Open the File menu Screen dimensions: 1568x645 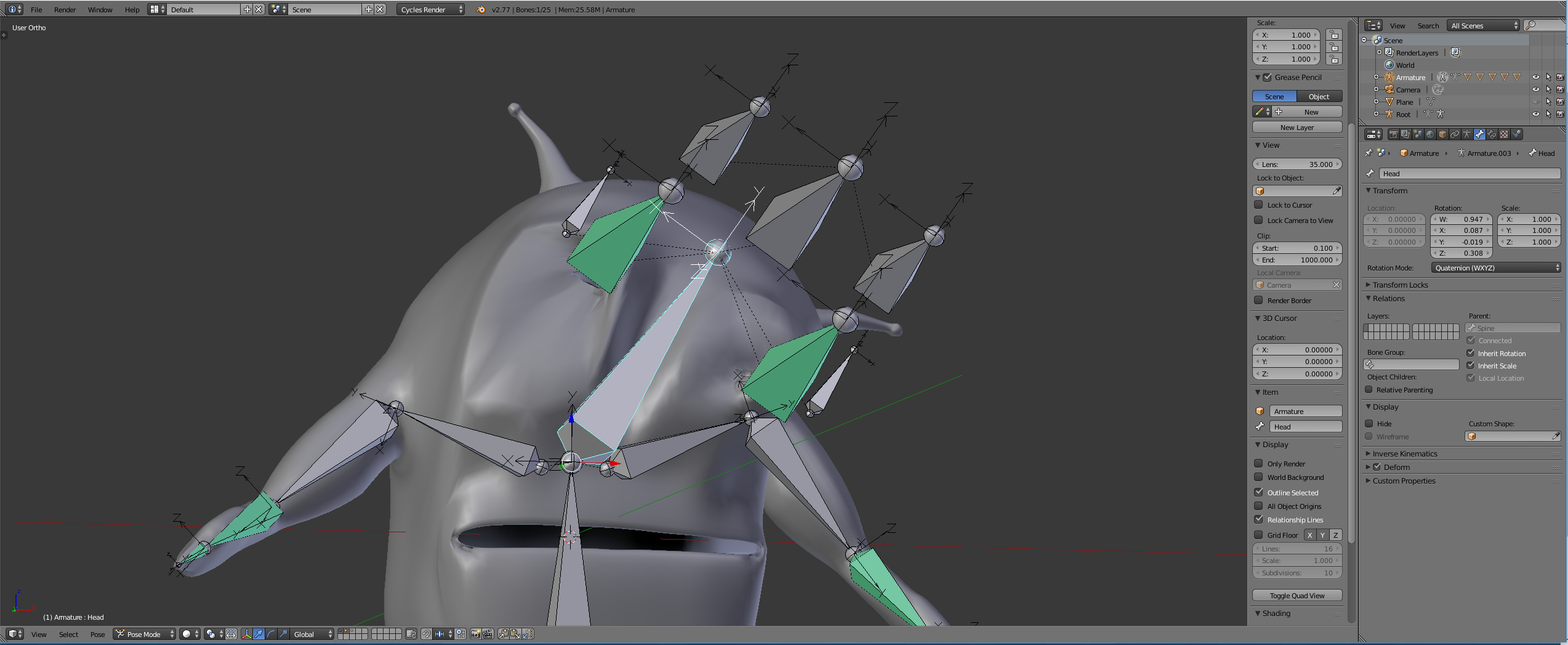36,9
